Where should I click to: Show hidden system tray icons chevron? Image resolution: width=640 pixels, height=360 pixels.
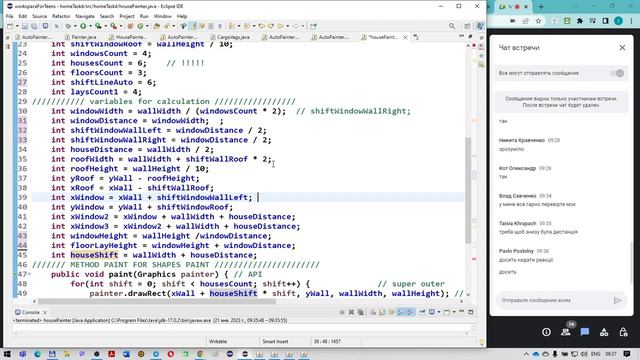coord(526,354)
